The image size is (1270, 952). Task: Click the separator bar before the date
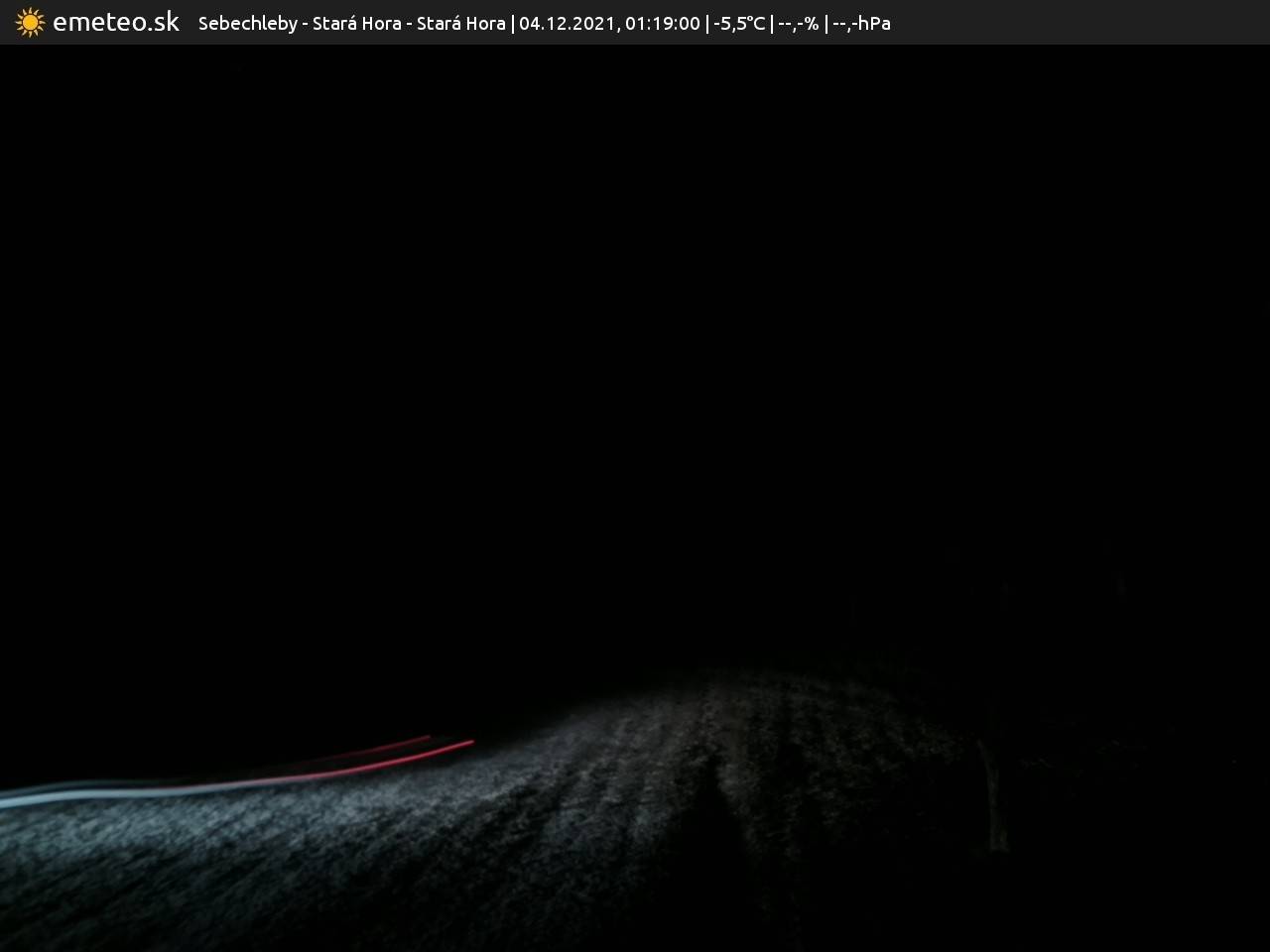click(512, 23)
